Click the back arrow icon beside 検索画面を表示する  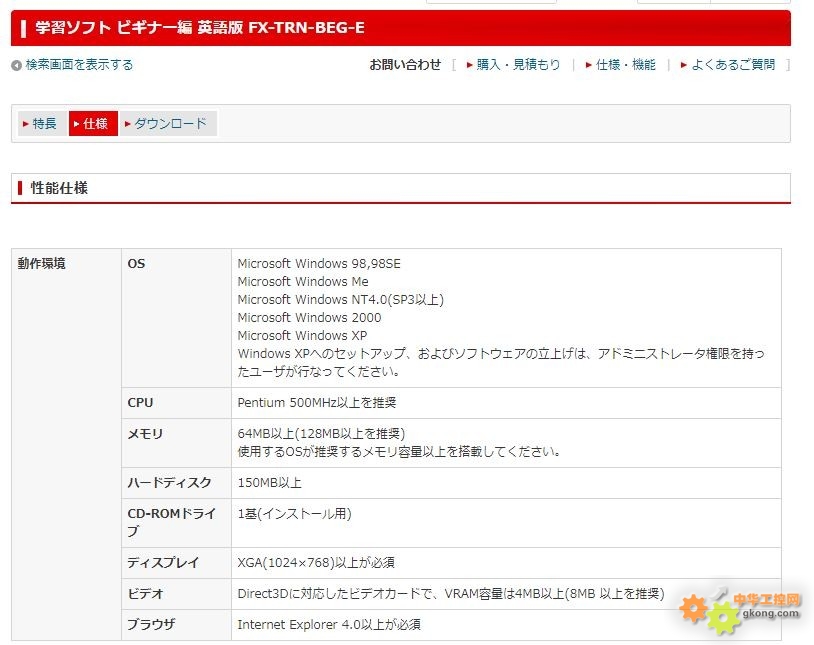coord(17,65)
